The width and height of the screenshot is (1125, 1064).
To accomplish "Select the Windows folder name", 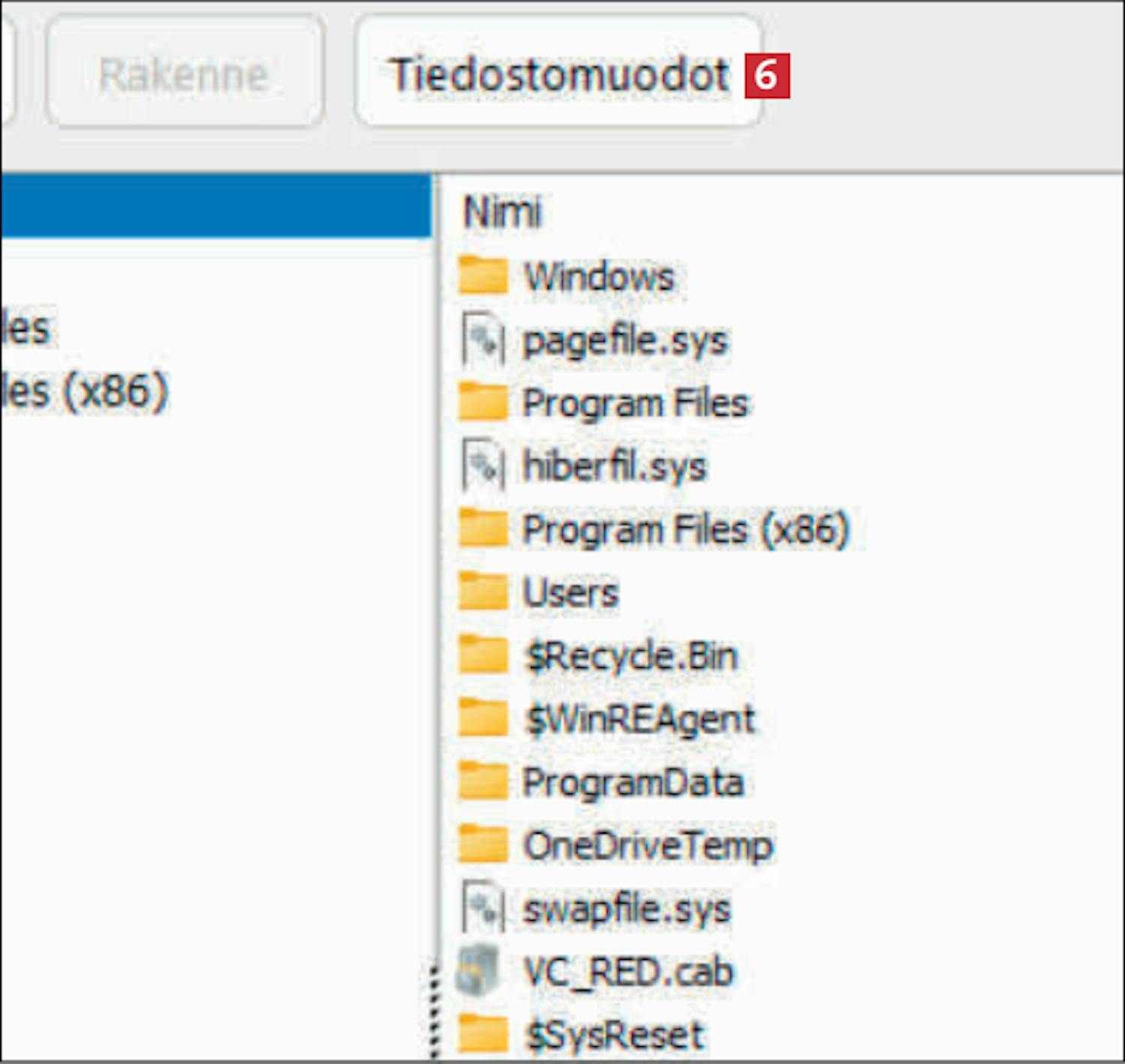I will tap(598, 277).
